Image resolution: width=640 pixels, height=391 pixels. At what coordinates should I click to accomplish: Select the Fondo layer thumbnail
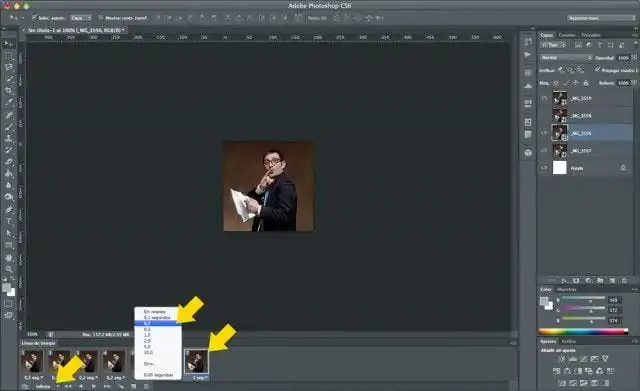coord(560,168)
